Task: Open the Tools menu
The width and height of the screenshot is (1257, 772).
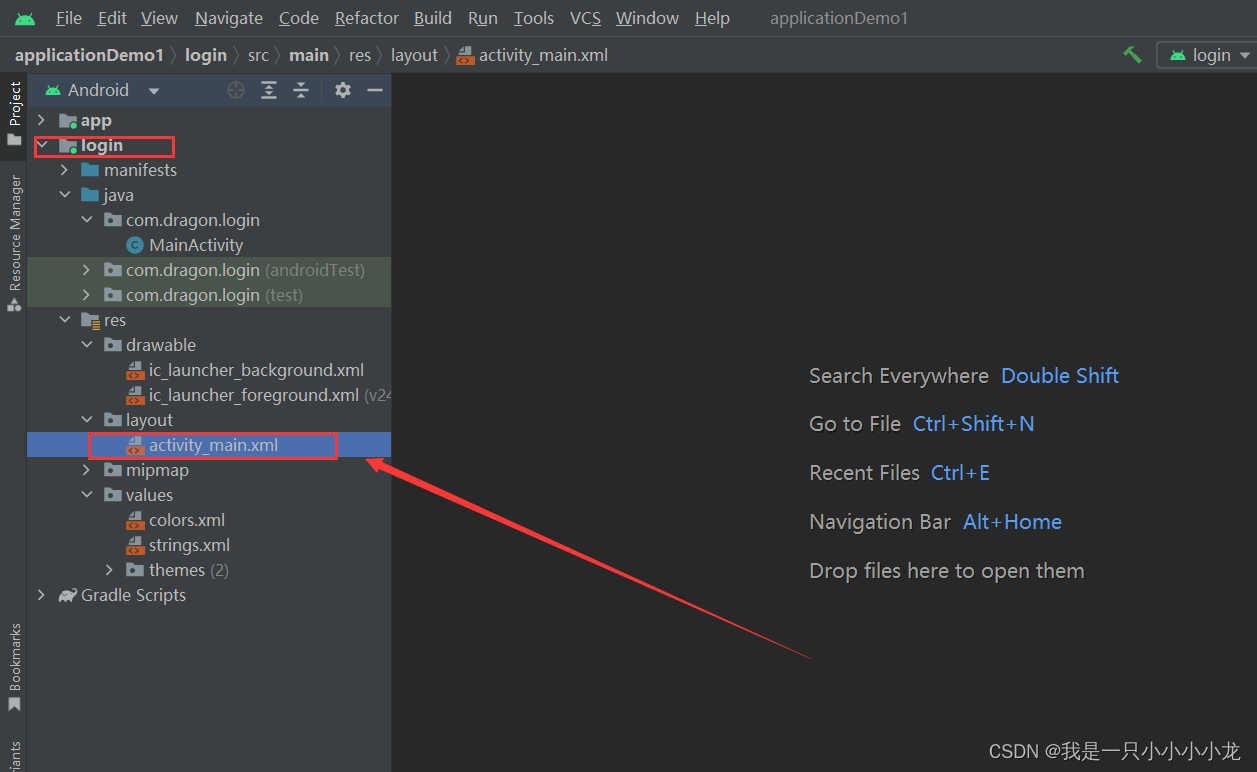Action: coord(534,18)
